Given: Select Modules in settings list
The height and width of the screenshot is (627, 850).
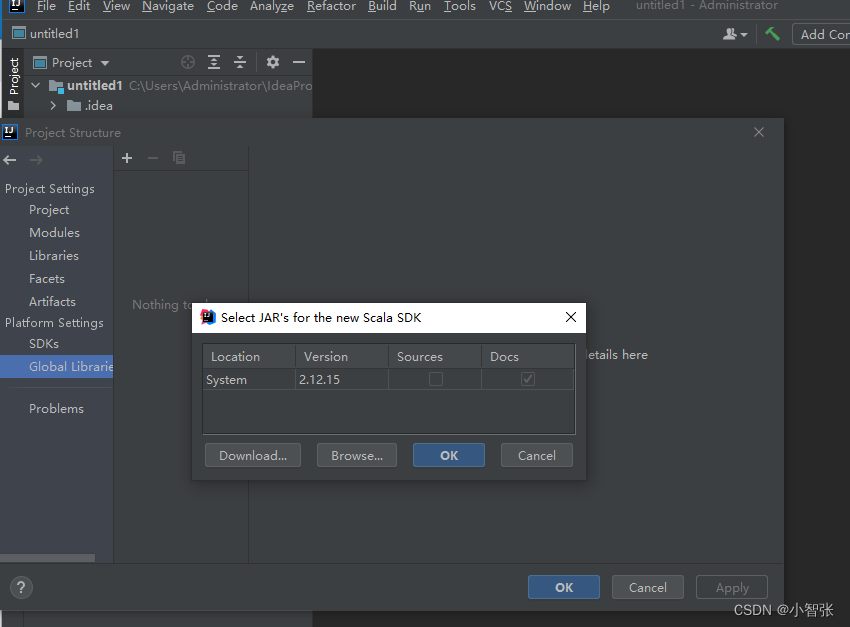Looking at the screenshot, I should (x=54, y=232).
